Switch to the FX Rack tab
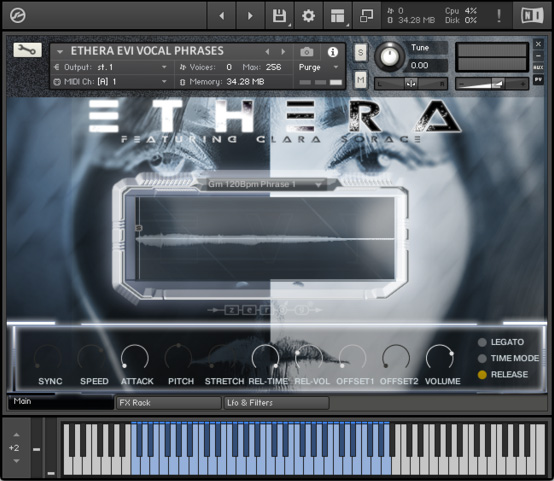 coord(169,403)
